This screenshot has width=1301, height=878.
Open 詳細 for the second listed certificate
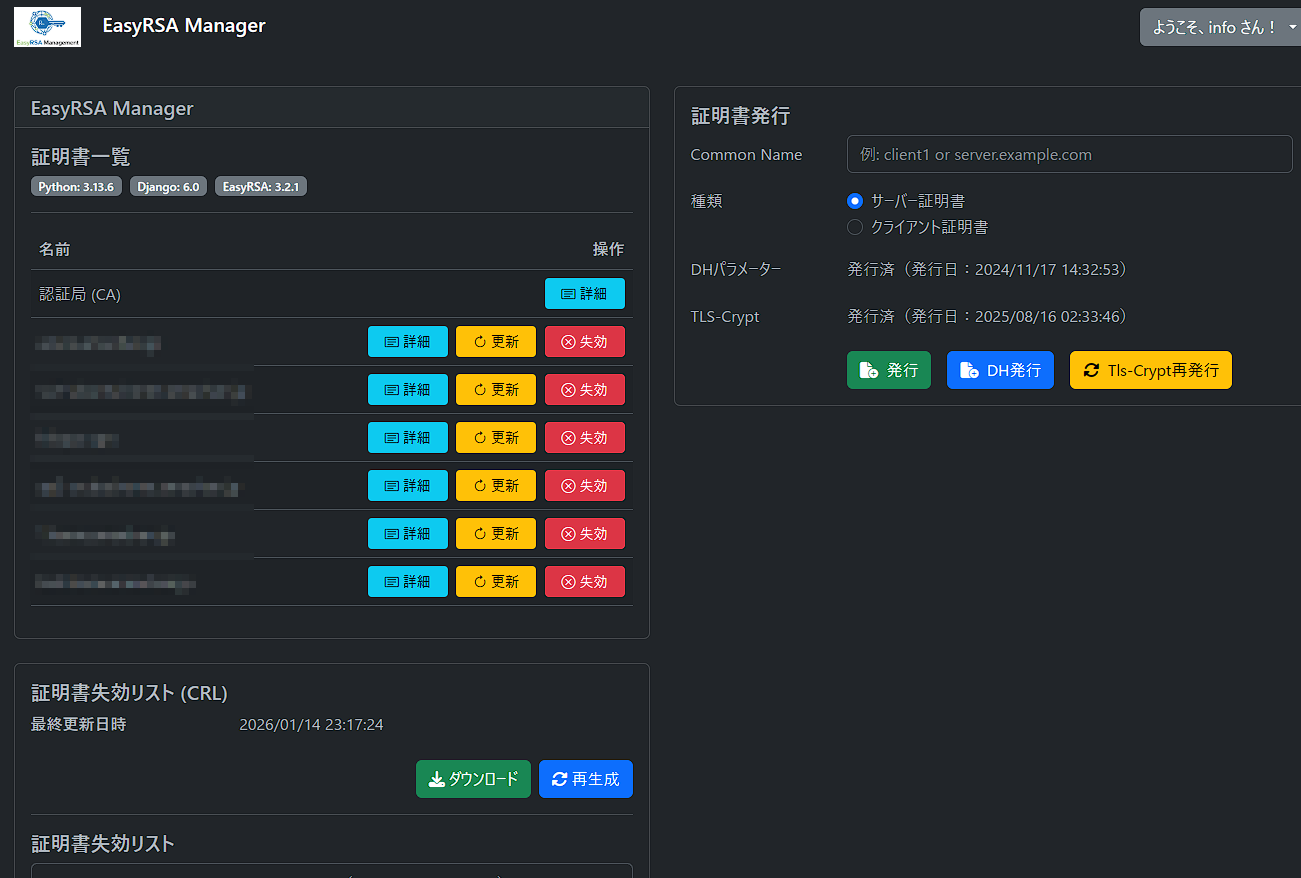point(407,390)
